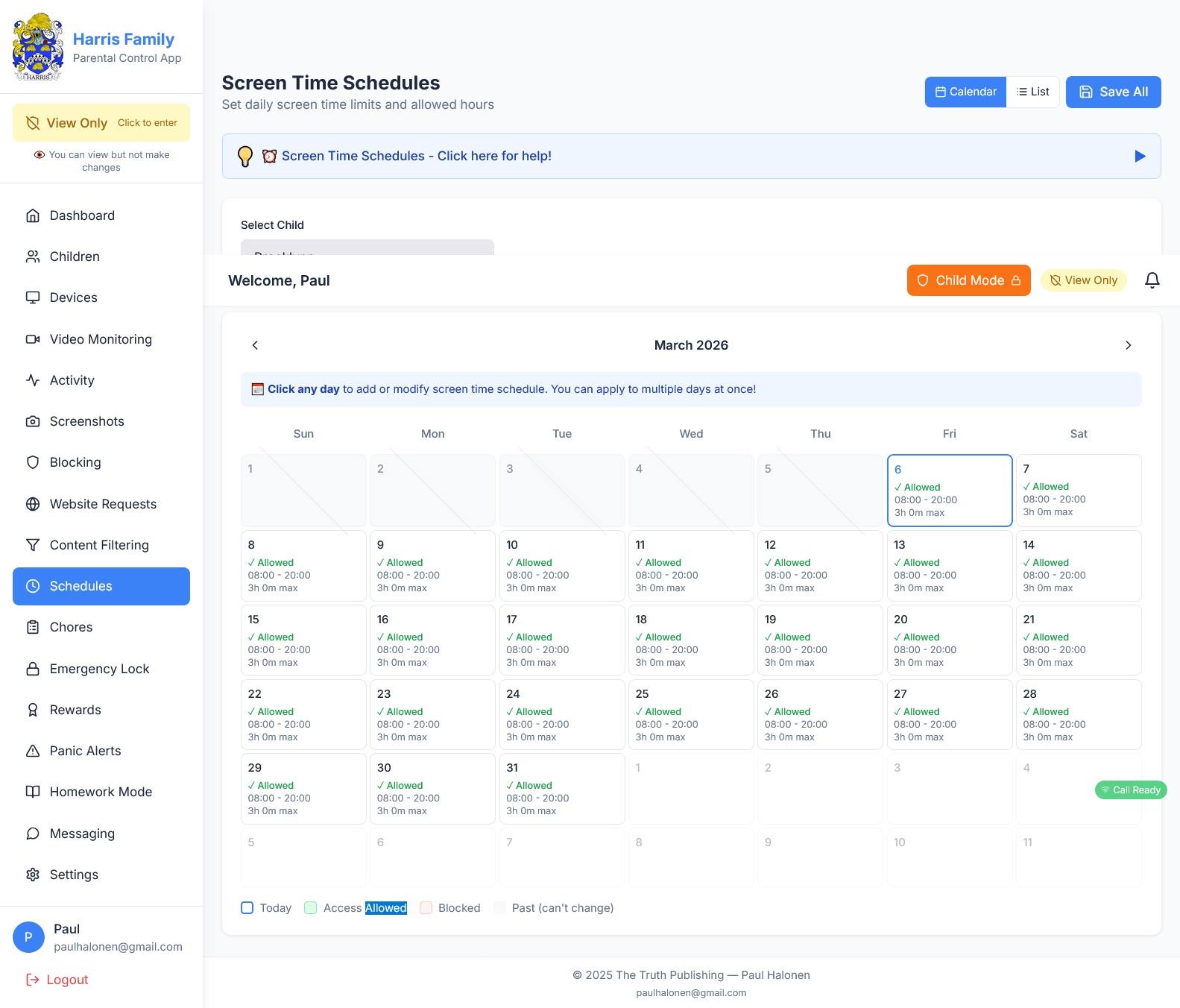Screen dimensions: 1180x1008
Task: Open the Devices section
Action: click(101, 297)
